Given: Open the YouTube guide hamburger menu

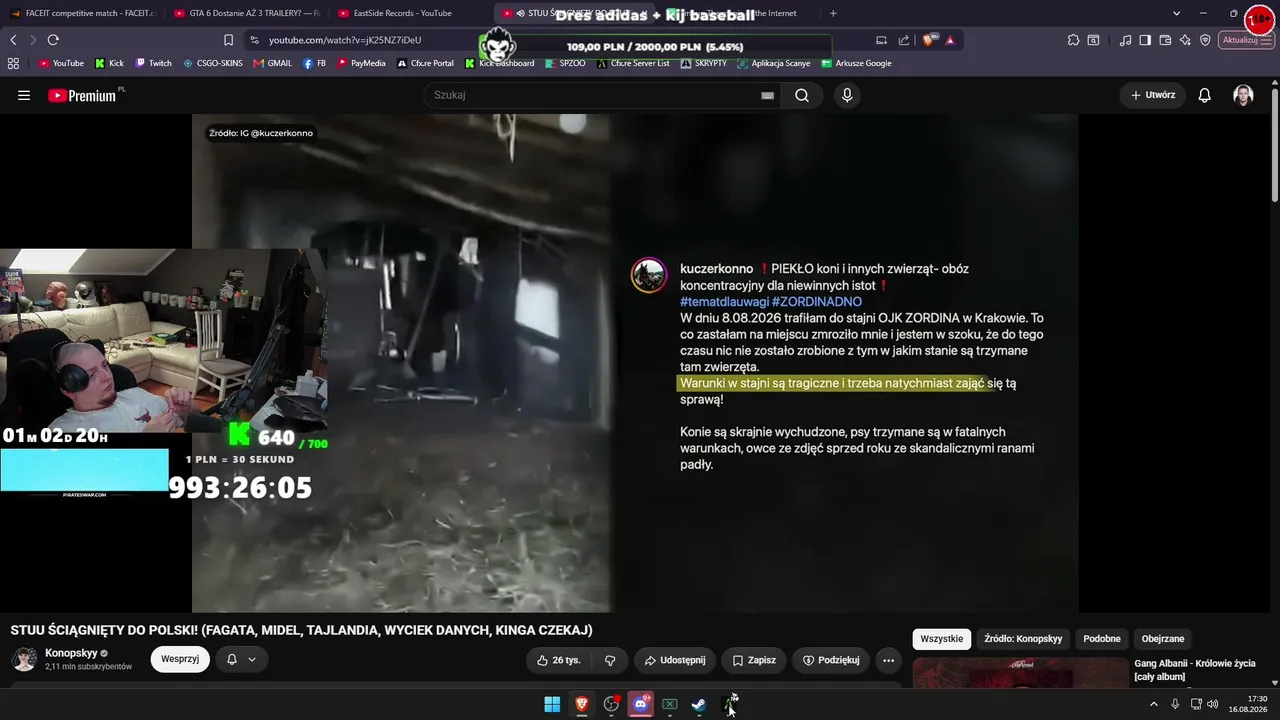Looking at the screenshot, I should (24, 95).
